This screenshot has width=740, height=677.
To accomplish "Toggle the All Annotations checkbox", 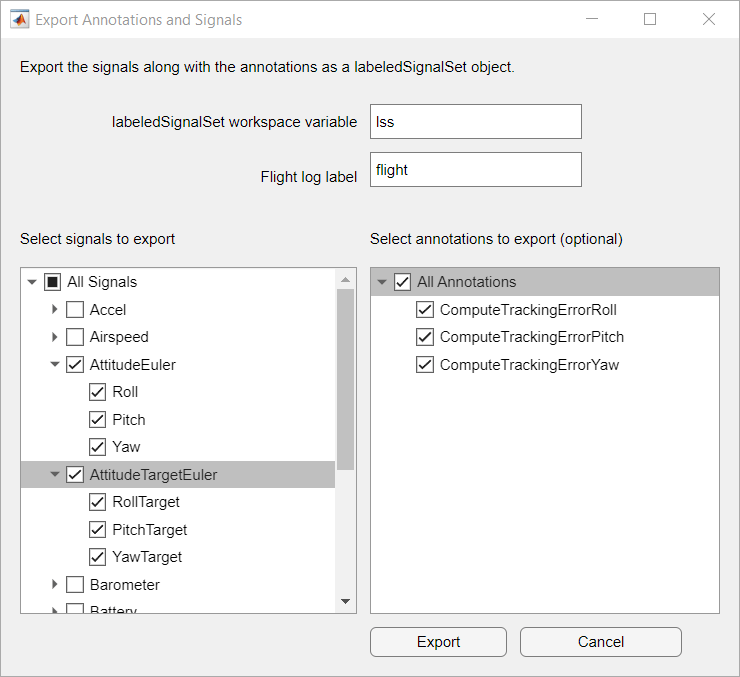I will (x=403, y=282).
